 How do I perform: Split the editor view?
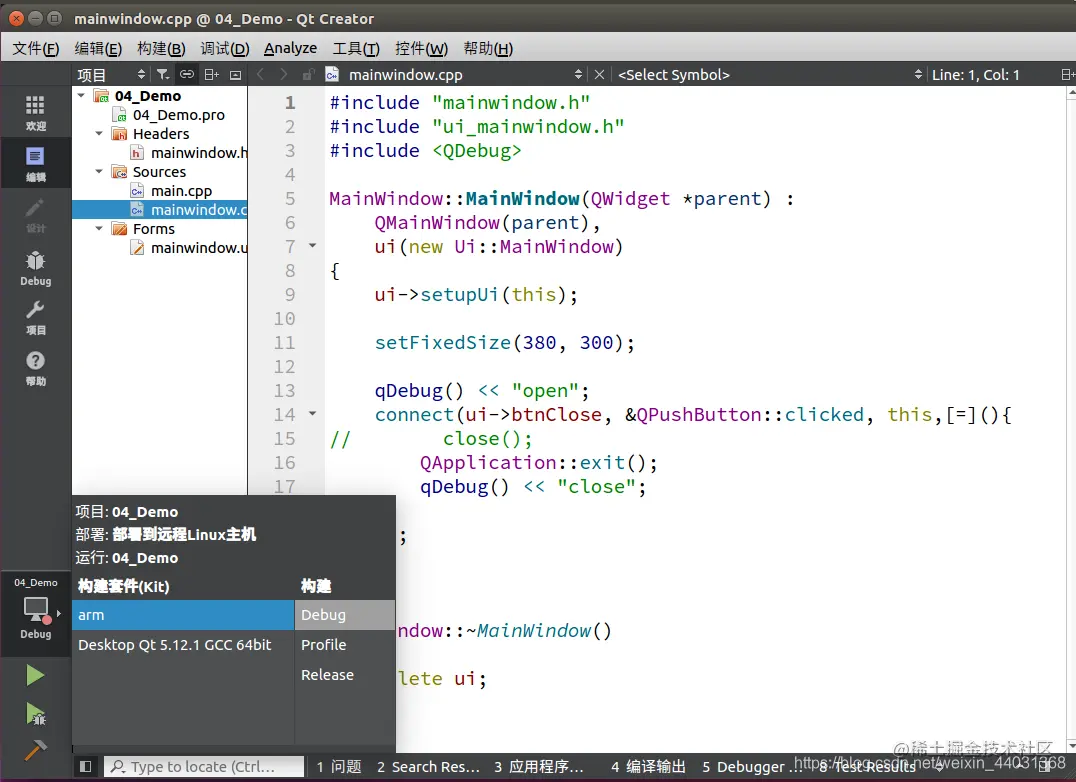coord(1067,74)
